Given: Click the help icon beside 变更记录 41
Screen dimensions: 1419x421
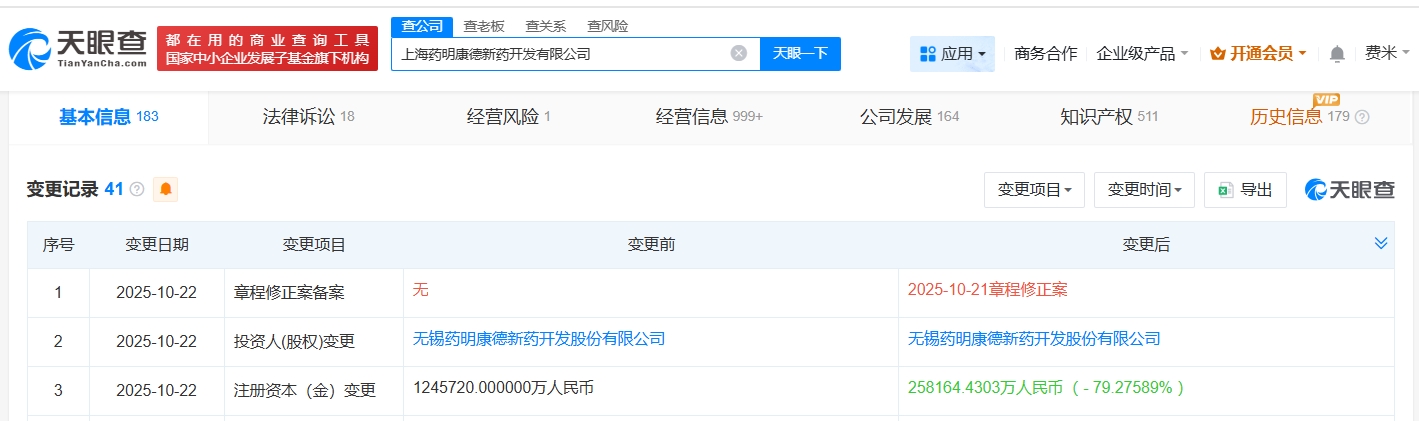Looking at the screenshot, I should [x=137, y=189].
